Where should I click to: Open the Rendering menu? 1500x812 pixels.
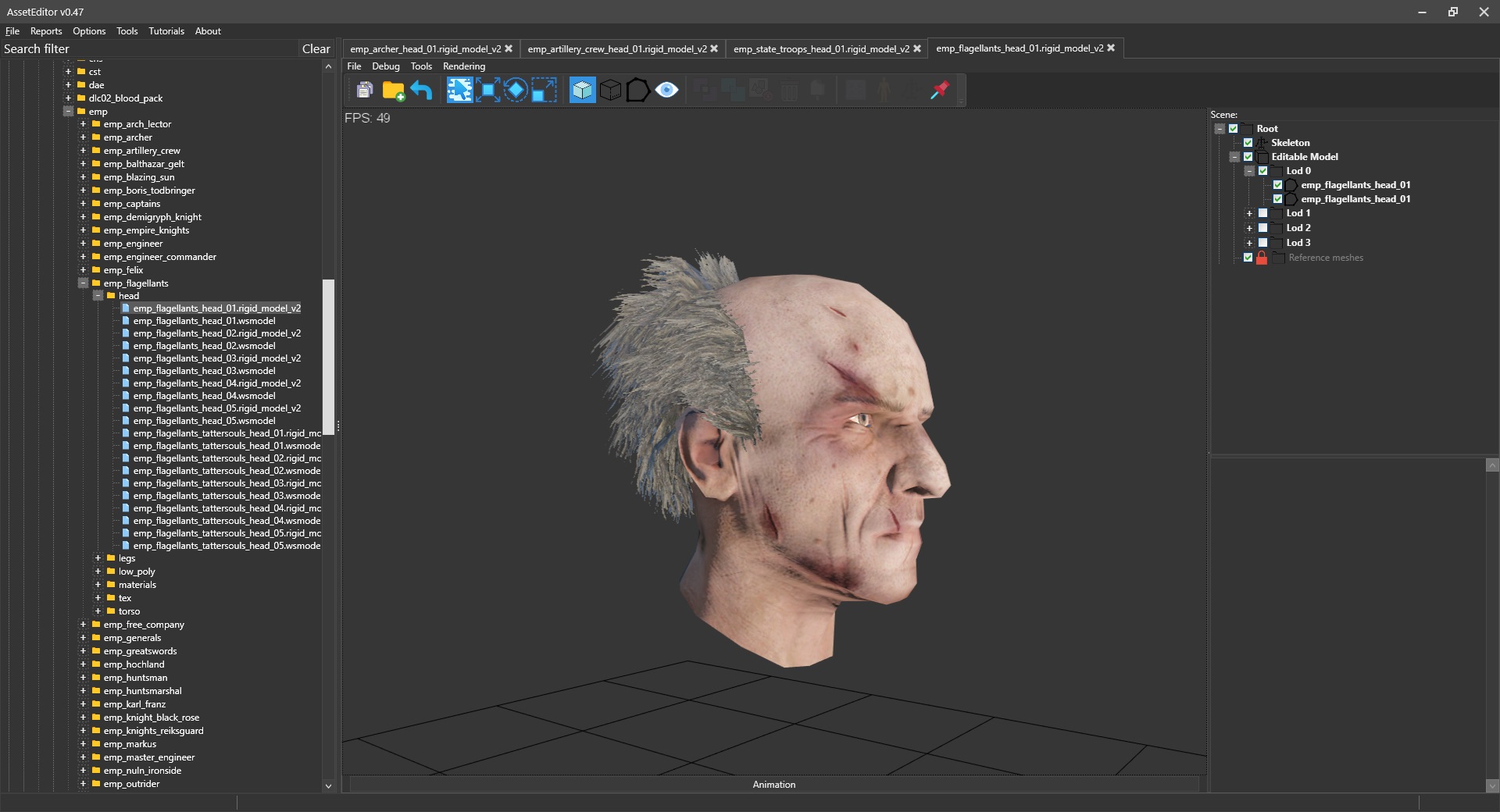coord(463,66)
